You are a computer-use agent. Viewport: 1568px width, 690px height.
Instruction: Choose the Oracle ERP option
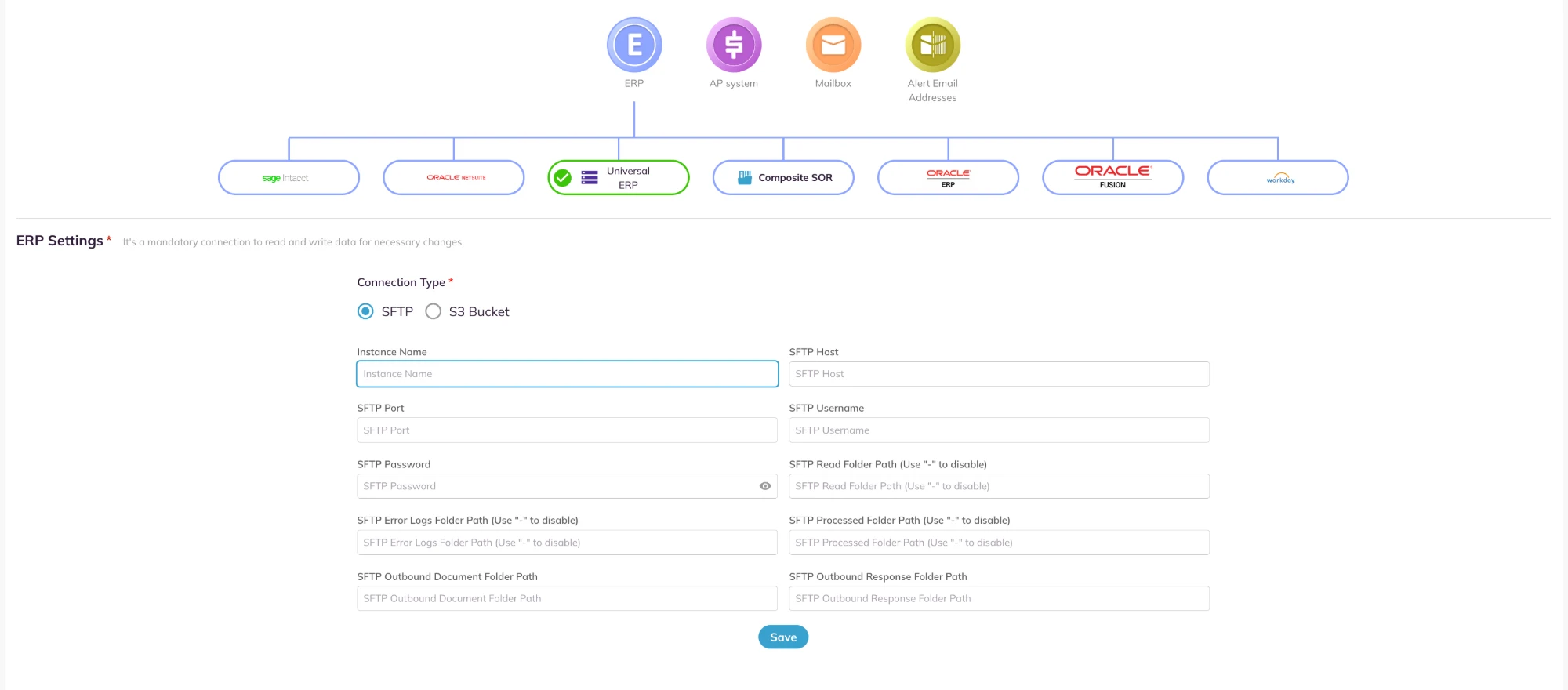[948, 177]
